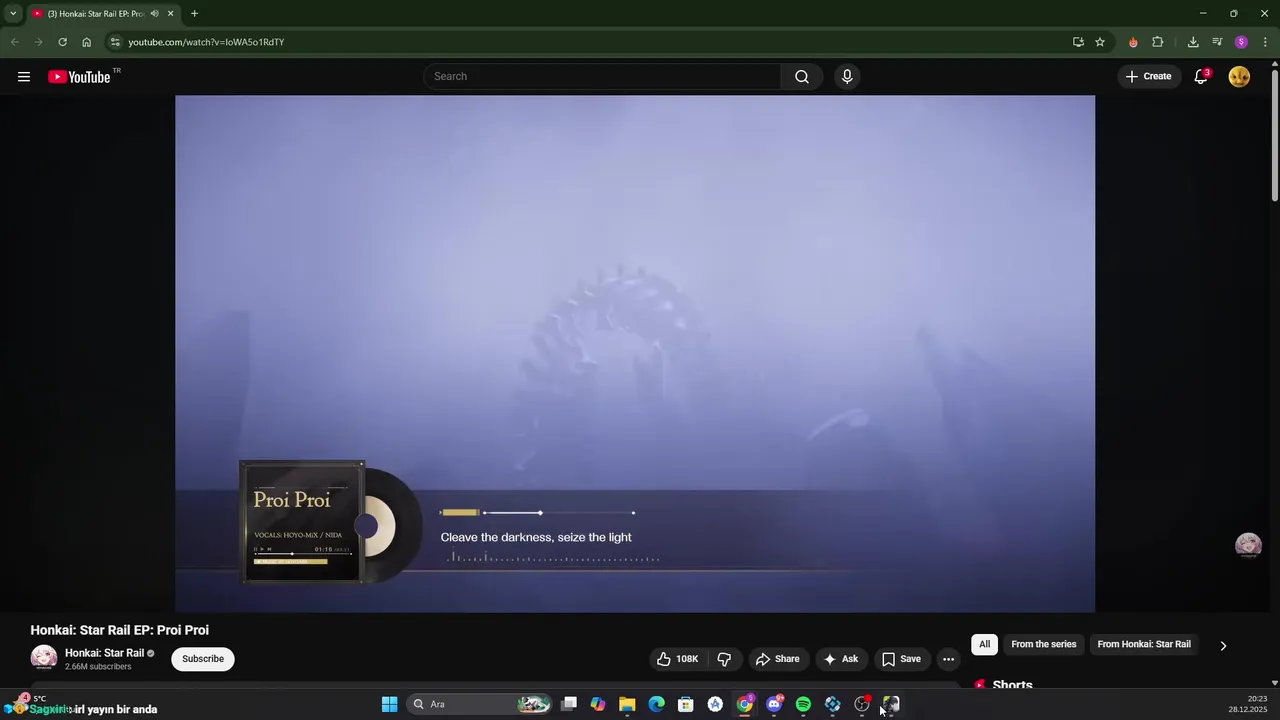This screenshot has width=1280, height=720.
Task: Share the video
Action: (x=777, y=659)
